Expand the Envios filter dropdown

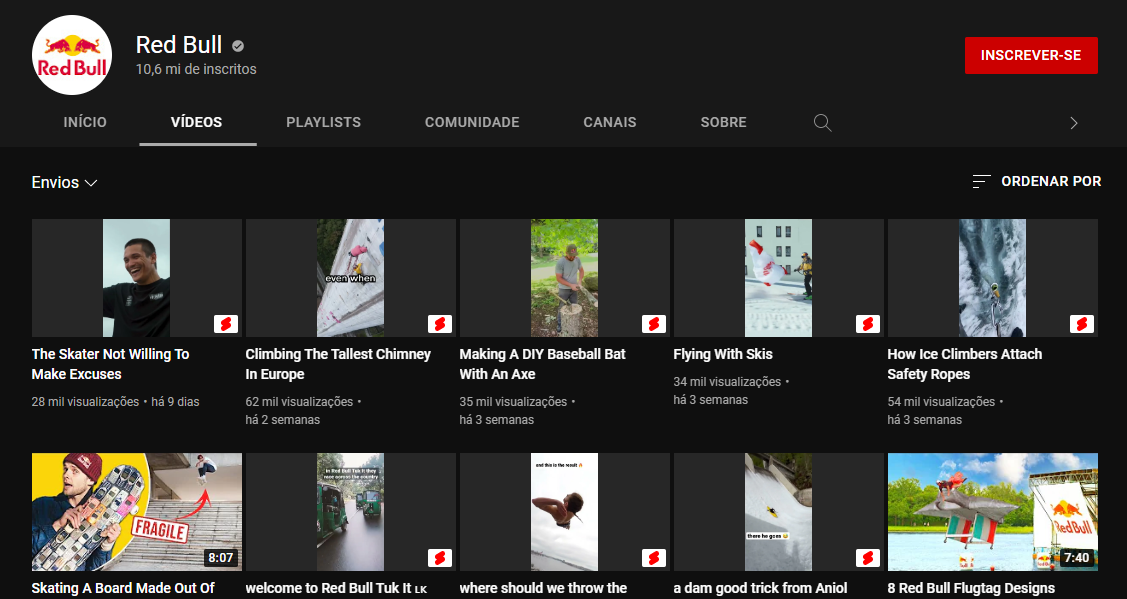pyautogui.click(x=64, y=183)
